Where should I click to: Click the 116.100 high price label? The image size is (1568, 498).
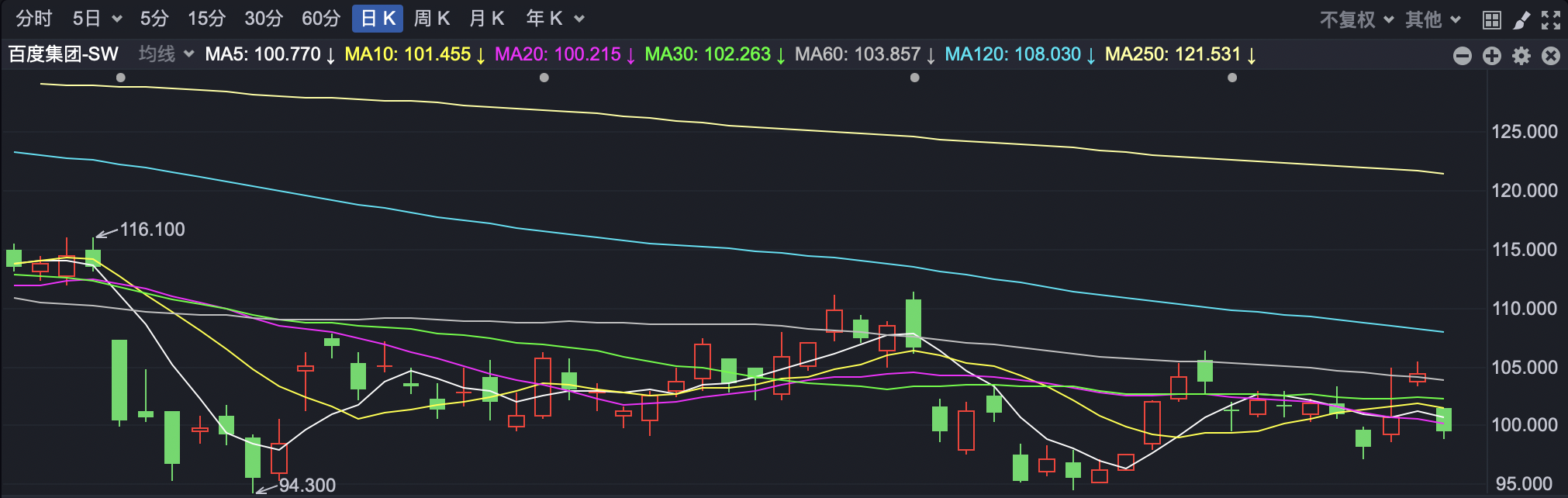(153, 230)
